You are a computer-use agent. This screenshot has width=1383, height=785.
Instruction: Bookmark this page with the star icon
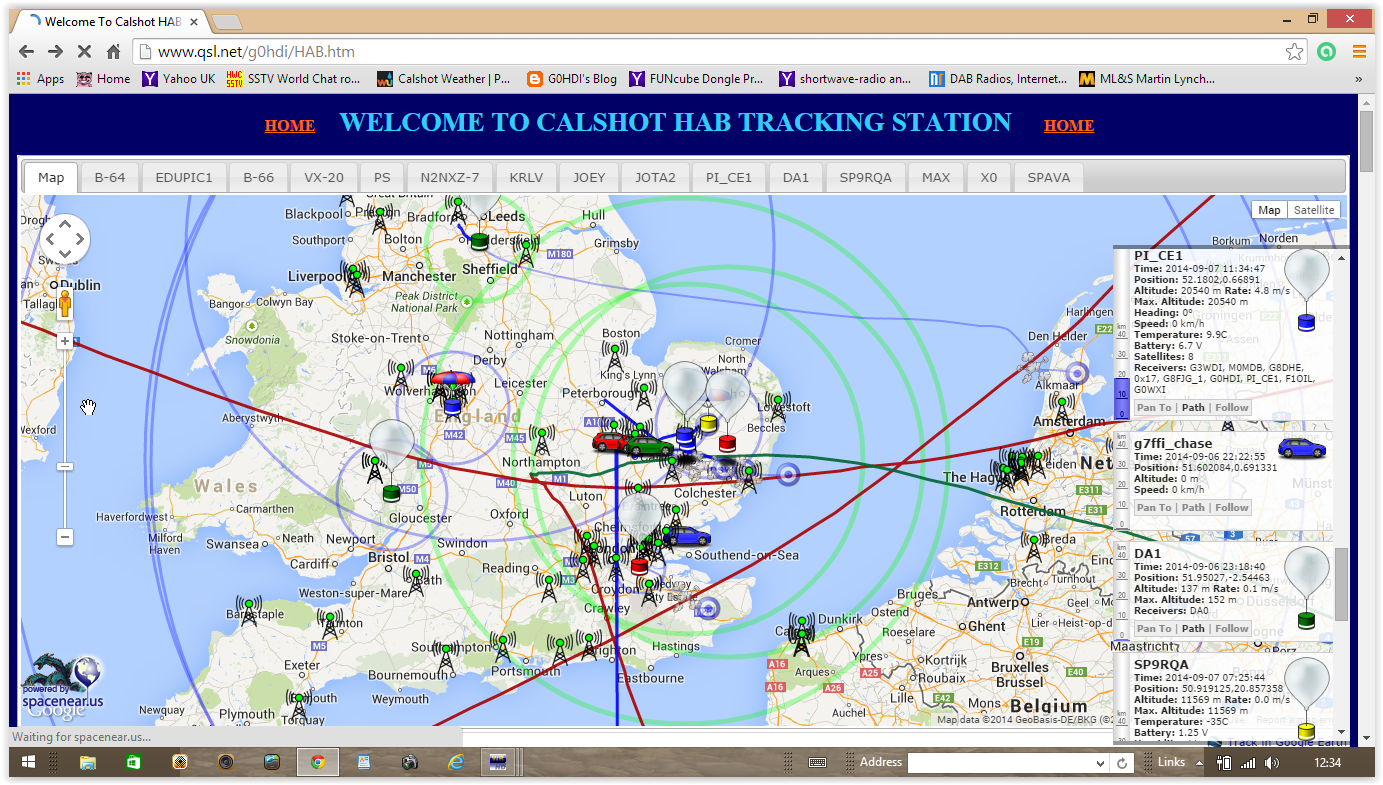click(x=1294, y=52)
